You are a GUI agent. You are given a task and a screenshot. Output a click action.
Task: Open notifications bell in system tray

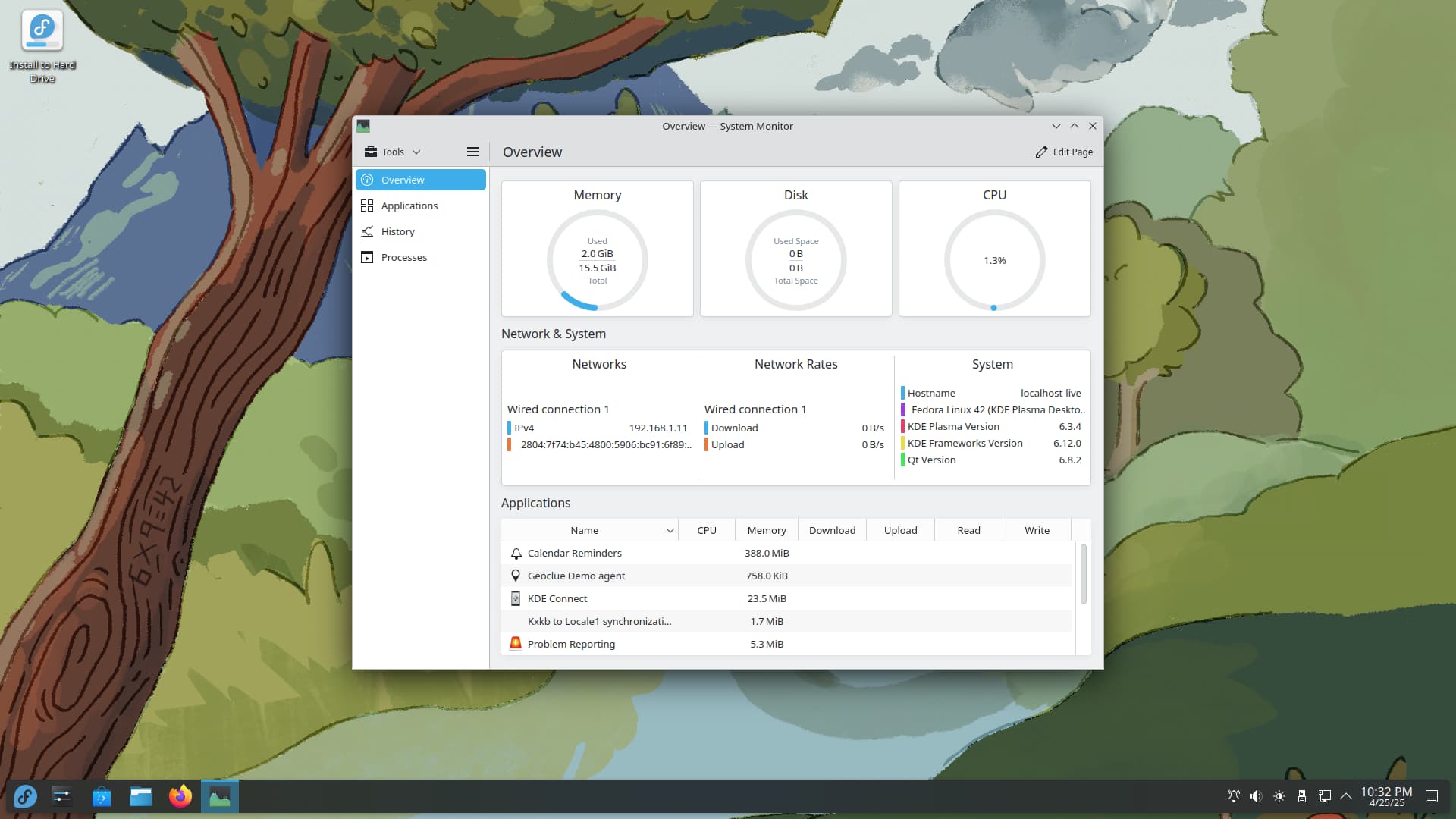click(x=1234, y=796)
